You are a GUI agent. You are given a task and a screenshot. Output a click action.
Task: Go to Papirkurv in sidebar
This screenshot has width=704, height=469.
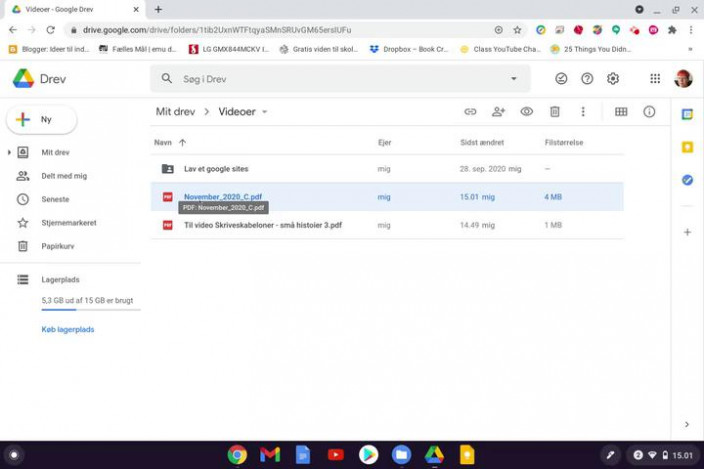point(57,245)
